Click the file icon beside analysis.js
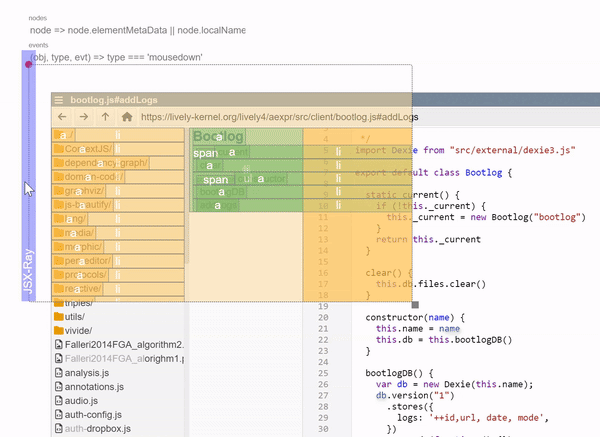600x437 pixels. (58, 373)
